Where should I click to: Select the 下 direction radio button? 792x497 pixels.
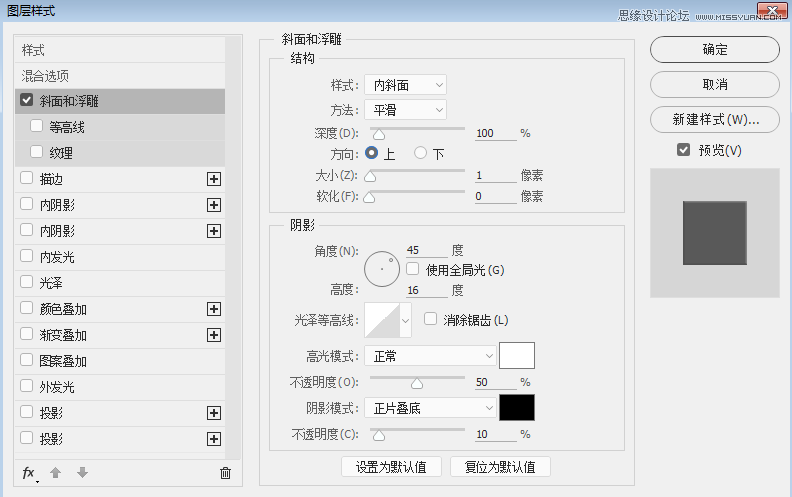tap(420, 153)
